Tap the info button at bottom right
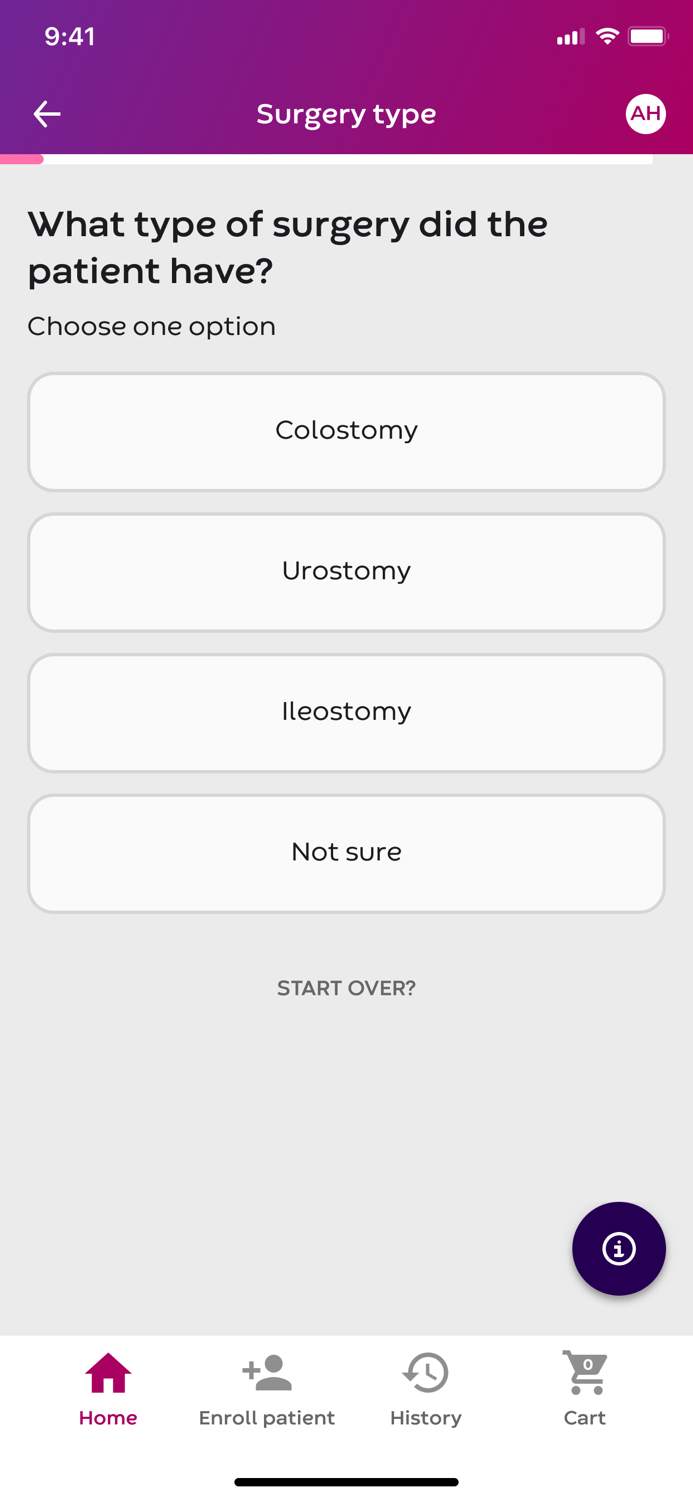Viewport: 693px width, 1500px height. pyautogui.click(x=619, y=1248)
